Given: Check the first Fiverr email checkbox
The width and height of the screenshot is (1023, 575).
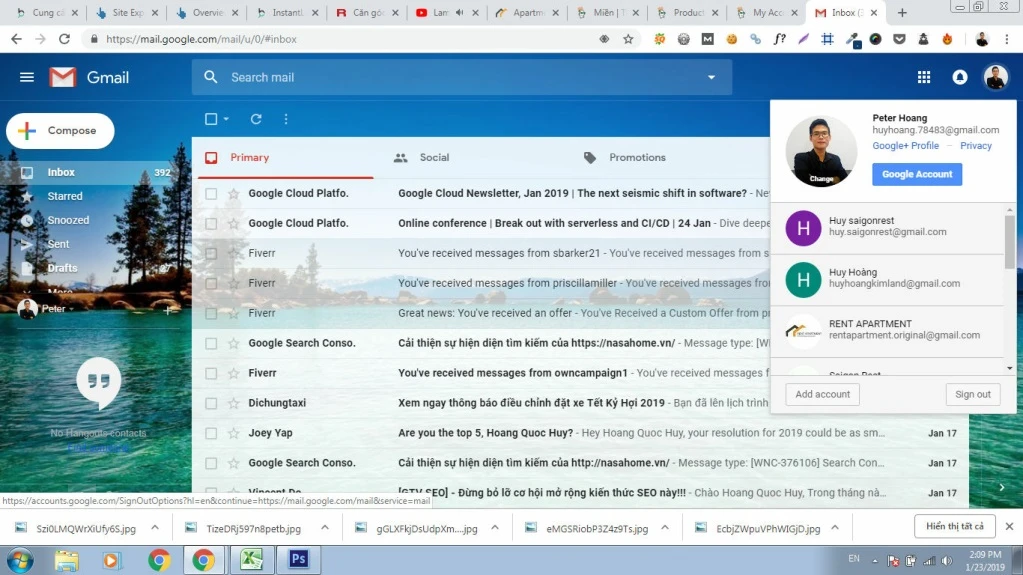Looking at the screenshot, I should (x=211, y=254).
